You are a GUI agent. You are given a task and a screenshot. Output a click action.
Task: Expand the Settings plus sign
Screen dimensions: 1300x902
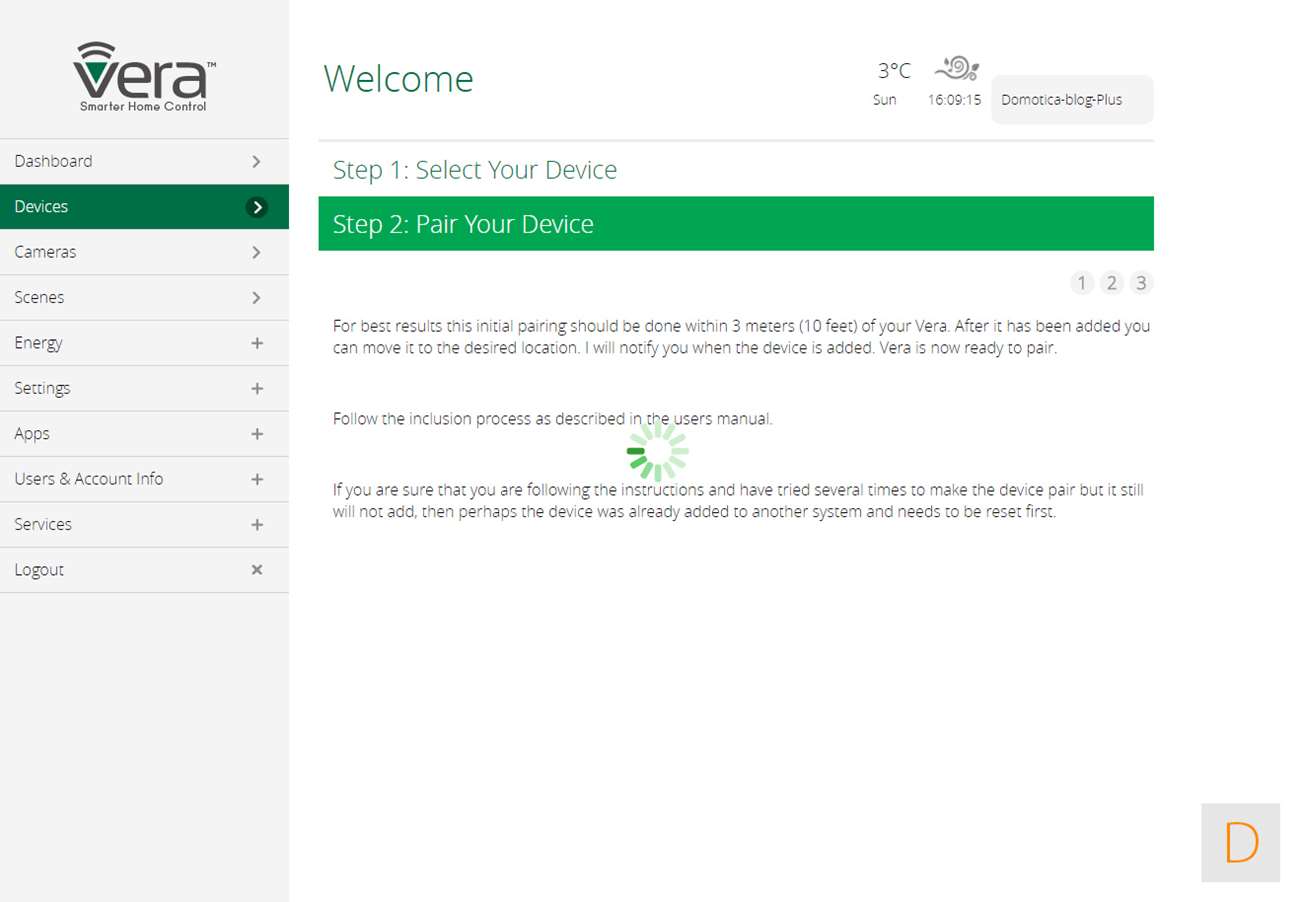[257, 389]
